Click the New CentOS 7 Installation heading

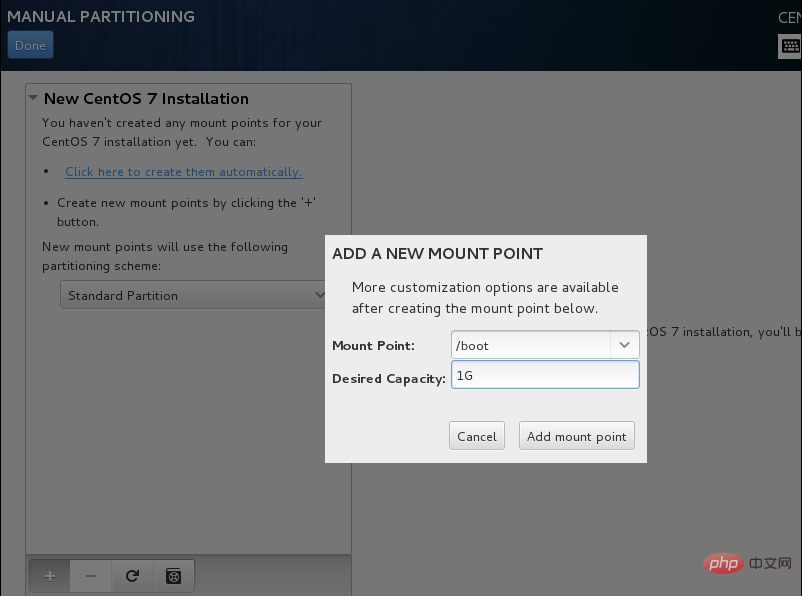tap(146, 98)
